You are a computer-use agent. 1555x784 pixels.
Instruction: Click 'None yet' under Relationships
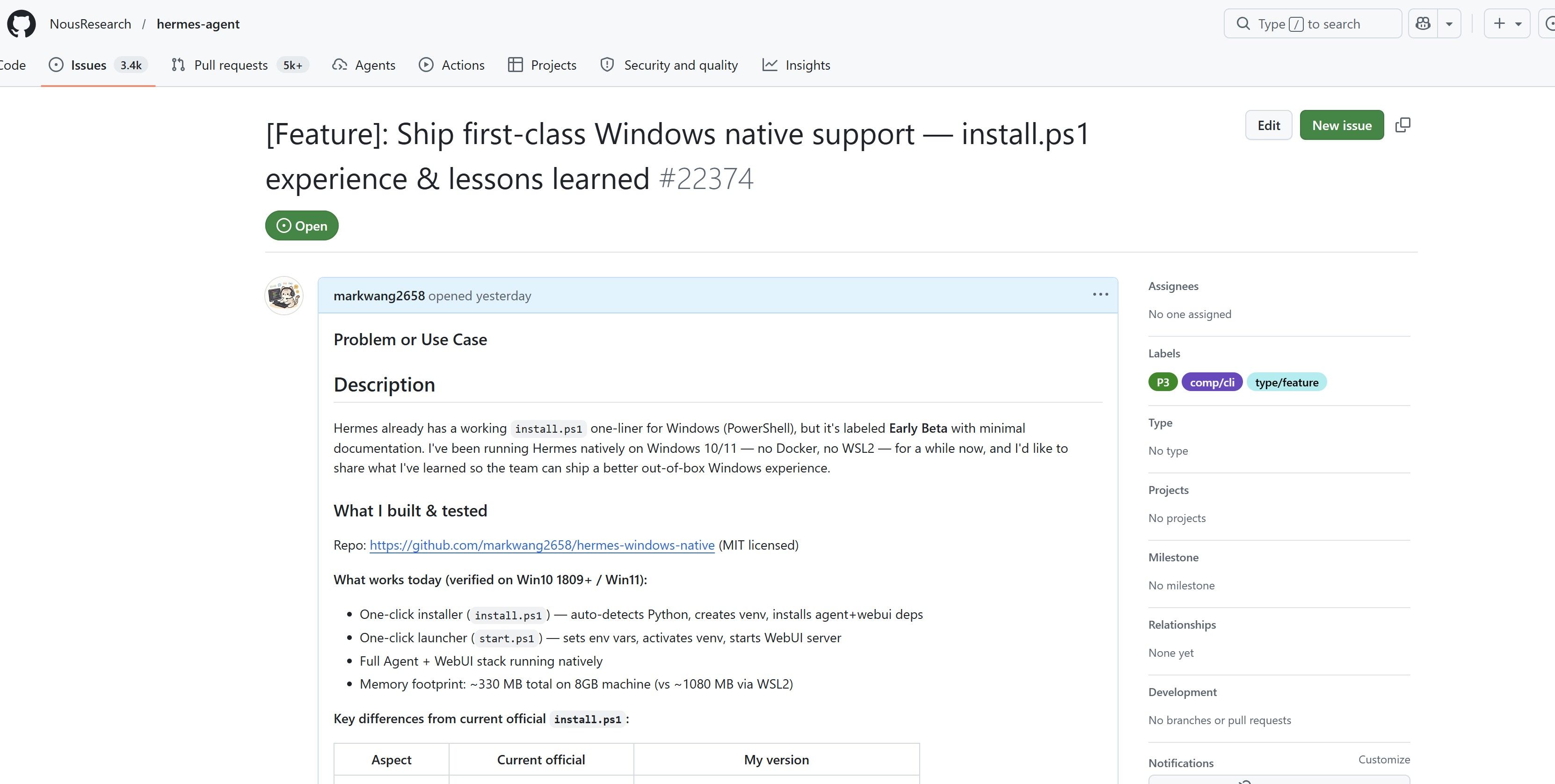tap(1171, 653)
